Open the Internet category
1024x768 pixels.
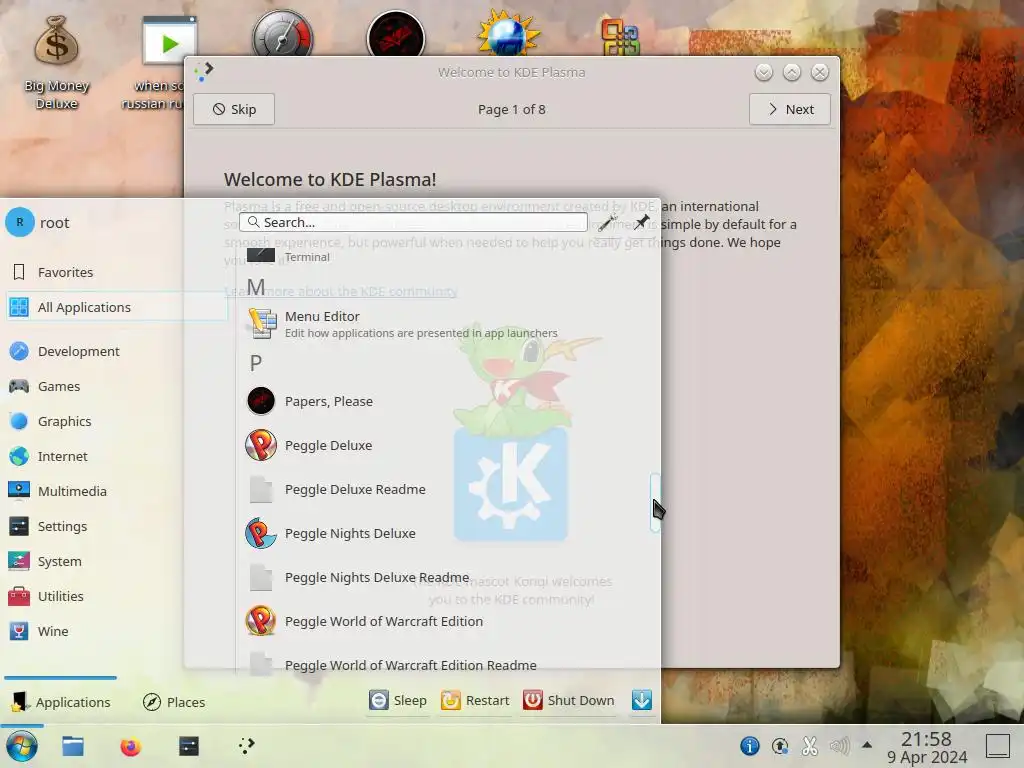[x=116, y=456]
